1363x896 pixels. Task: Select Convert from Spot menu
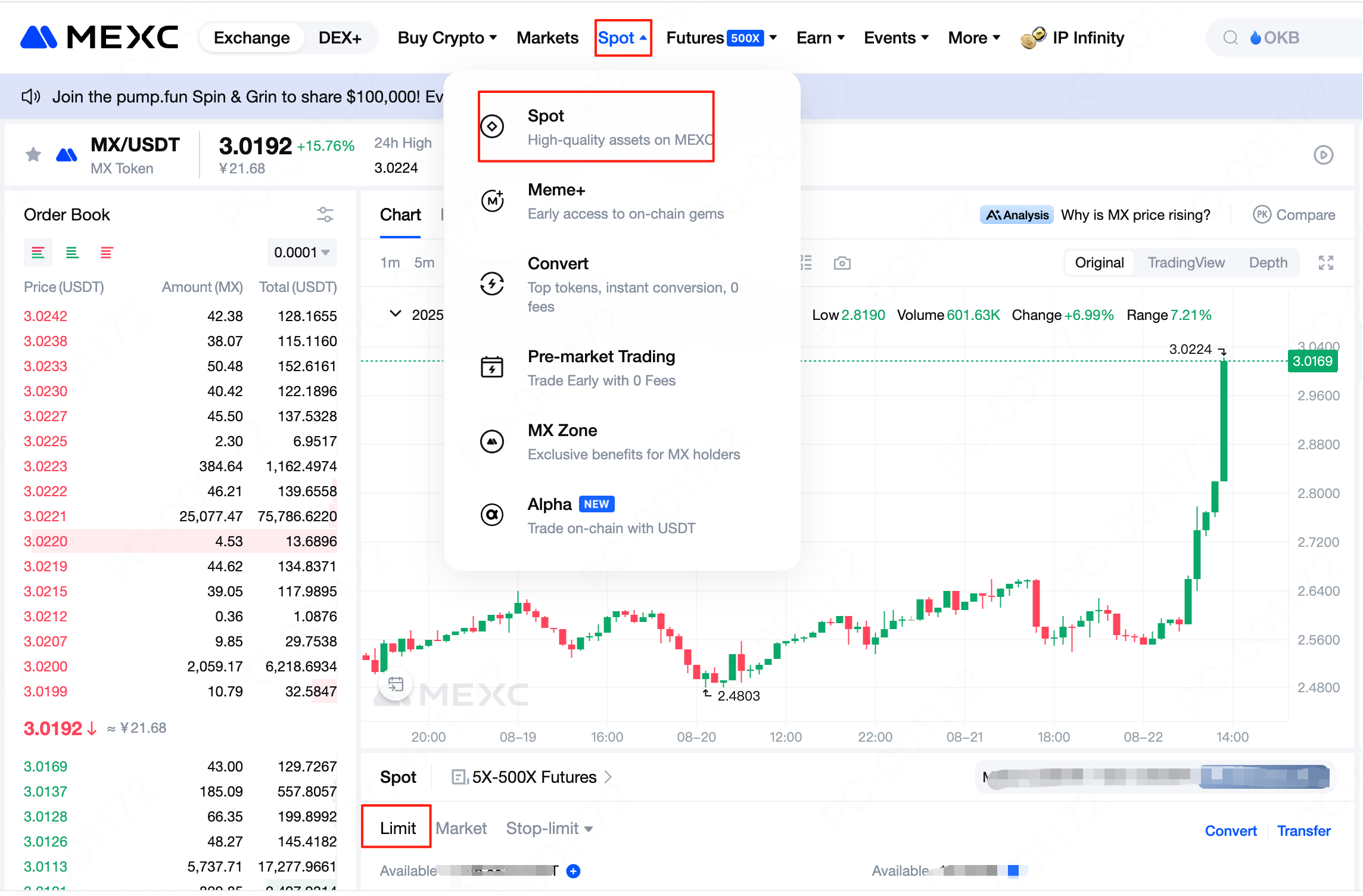558,263
